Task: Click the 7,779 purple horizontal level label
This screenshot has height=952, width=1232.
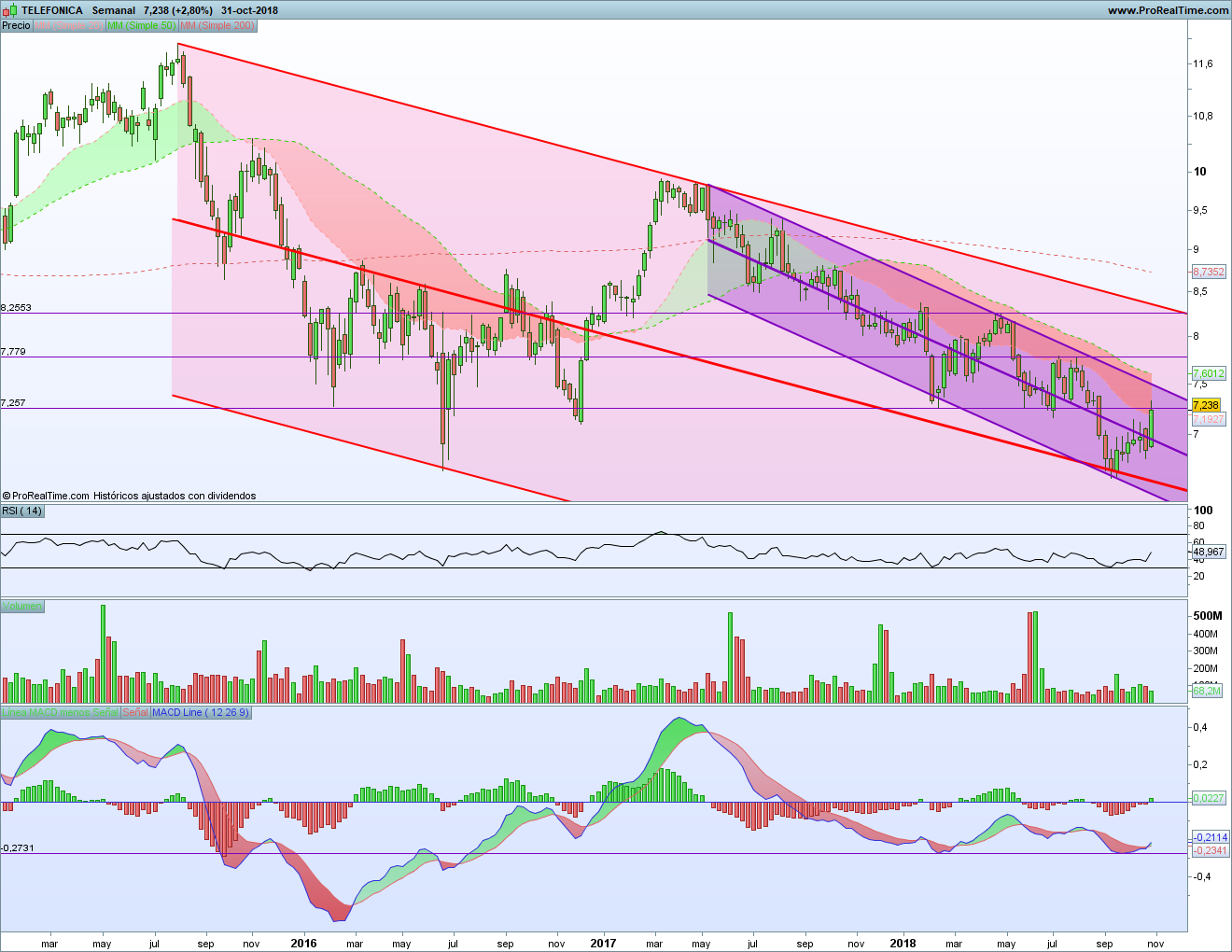Action: (13, 351)
